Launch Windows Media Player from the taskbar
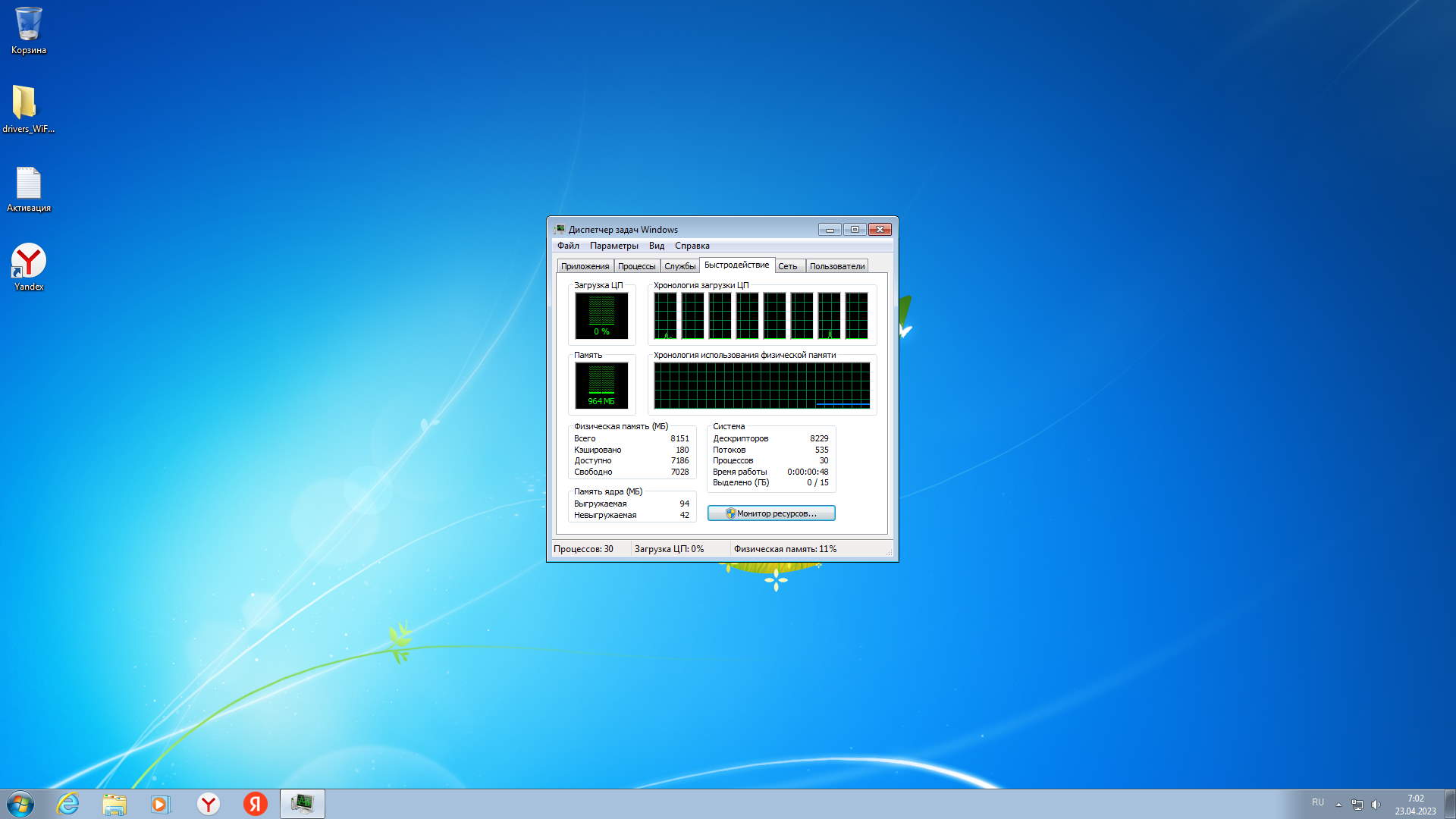 (x=161, y=804)
